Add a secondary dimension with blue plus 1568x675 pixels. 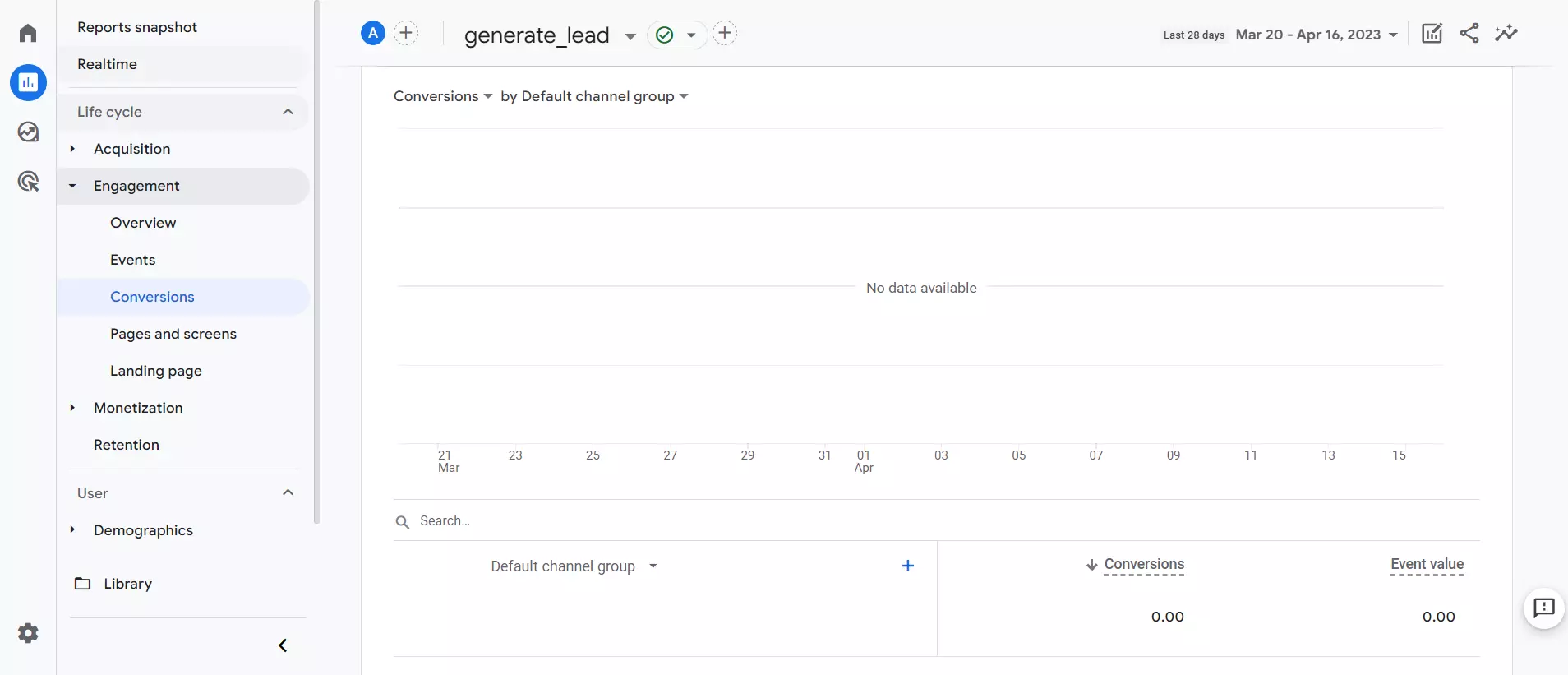tap(908, 566)
